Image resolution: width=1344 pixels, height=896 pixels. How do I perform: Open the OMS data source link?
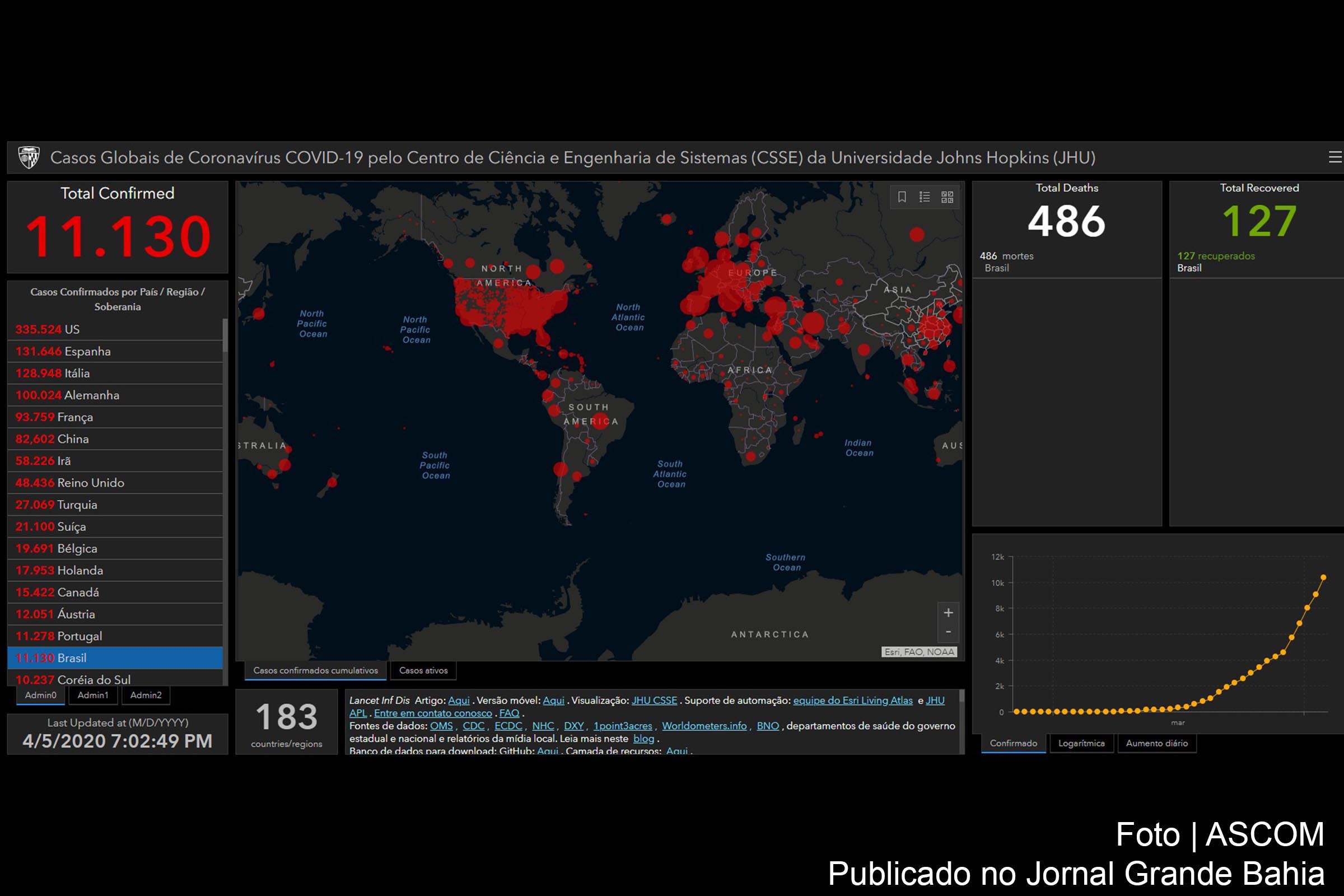(441, 726)
